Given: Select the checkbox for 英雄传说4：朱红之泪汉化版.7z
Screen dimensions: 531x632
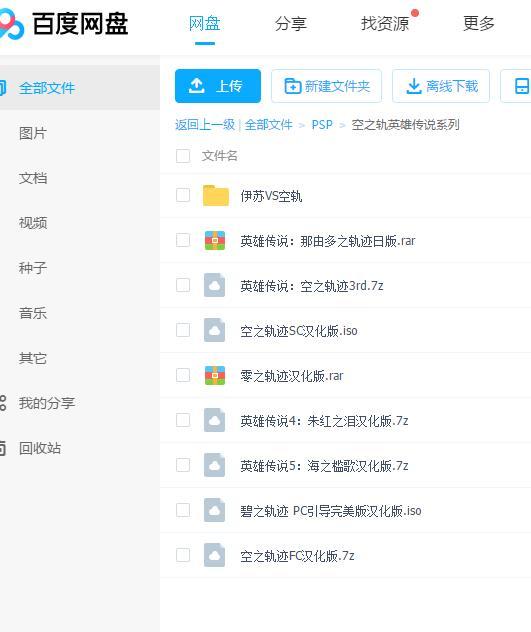Looking at the screenshot, I should 183,420.
